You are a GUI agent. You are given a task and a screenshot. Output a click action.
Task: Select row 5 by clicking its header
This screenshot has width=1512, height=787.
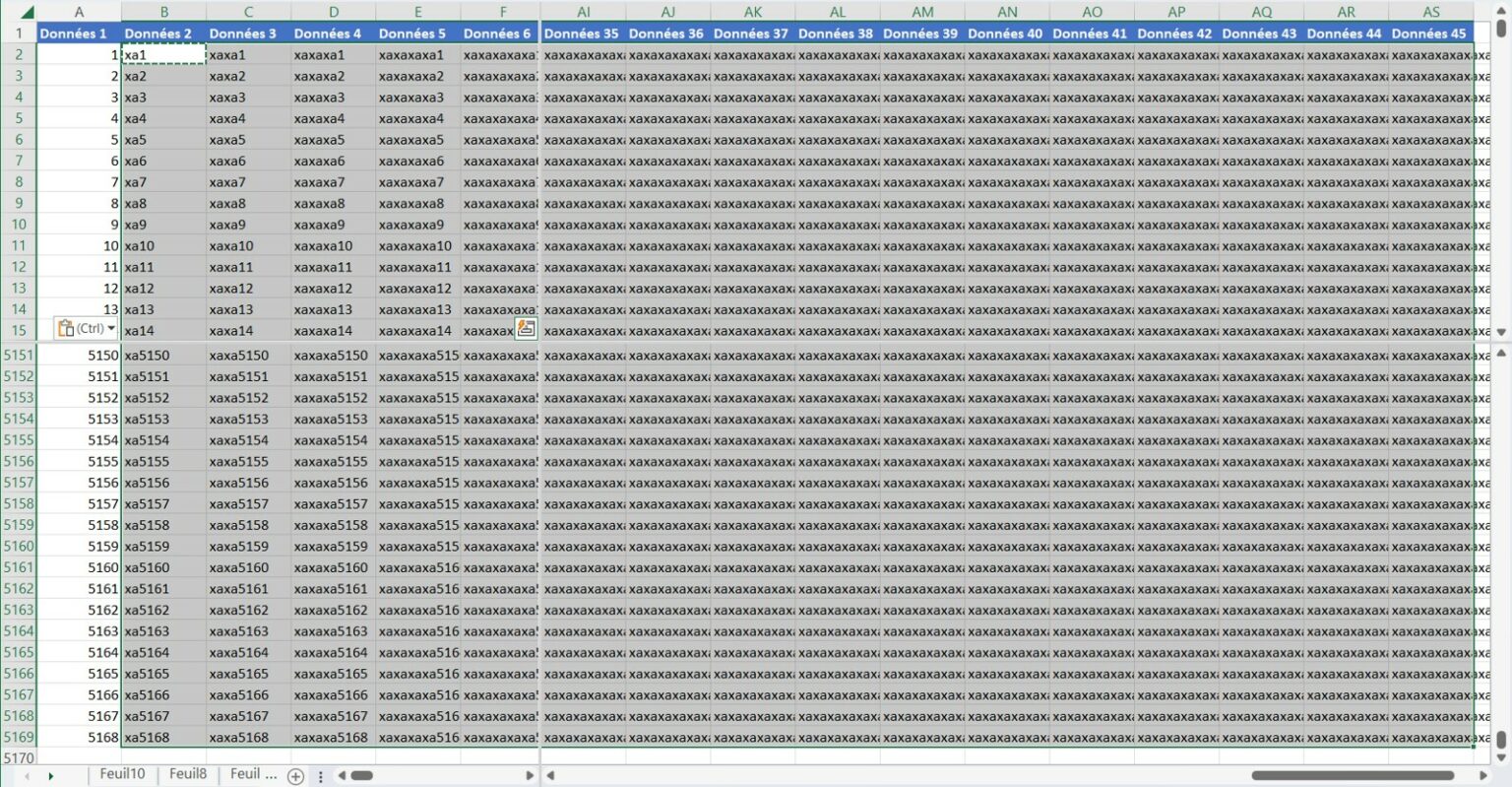point(18,118)
